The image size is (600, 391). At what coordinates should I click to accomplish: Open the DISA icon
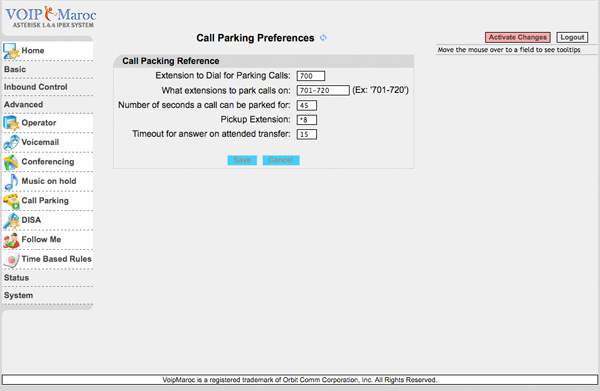(11, 221)
